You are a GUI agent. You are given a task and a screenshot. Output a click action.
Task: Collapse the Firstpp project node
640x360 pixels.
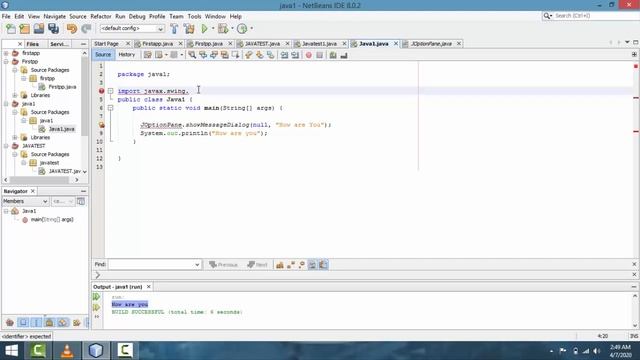click(x=6, y=62)
